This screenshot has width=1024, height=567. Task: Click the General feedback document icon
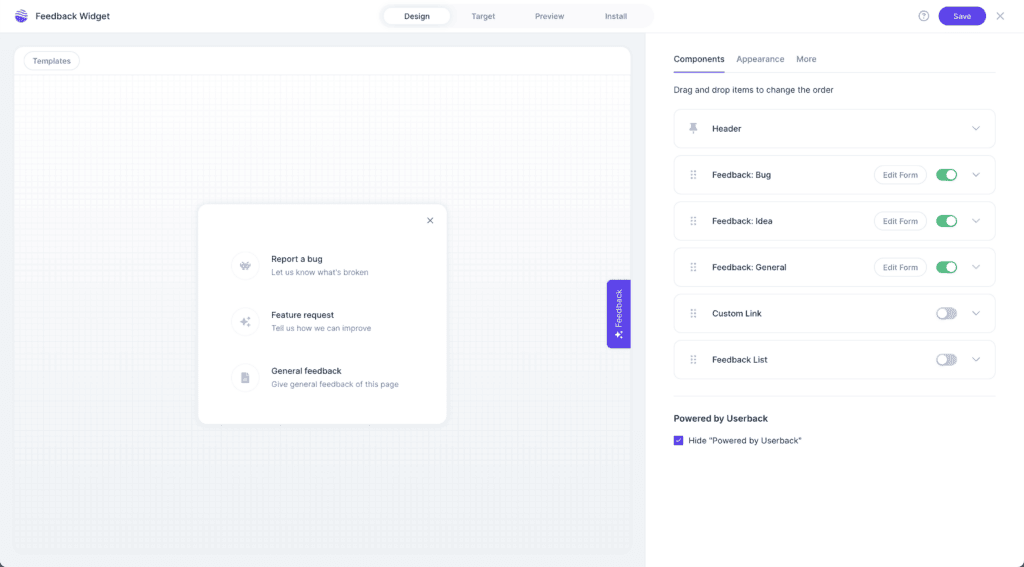245,377
